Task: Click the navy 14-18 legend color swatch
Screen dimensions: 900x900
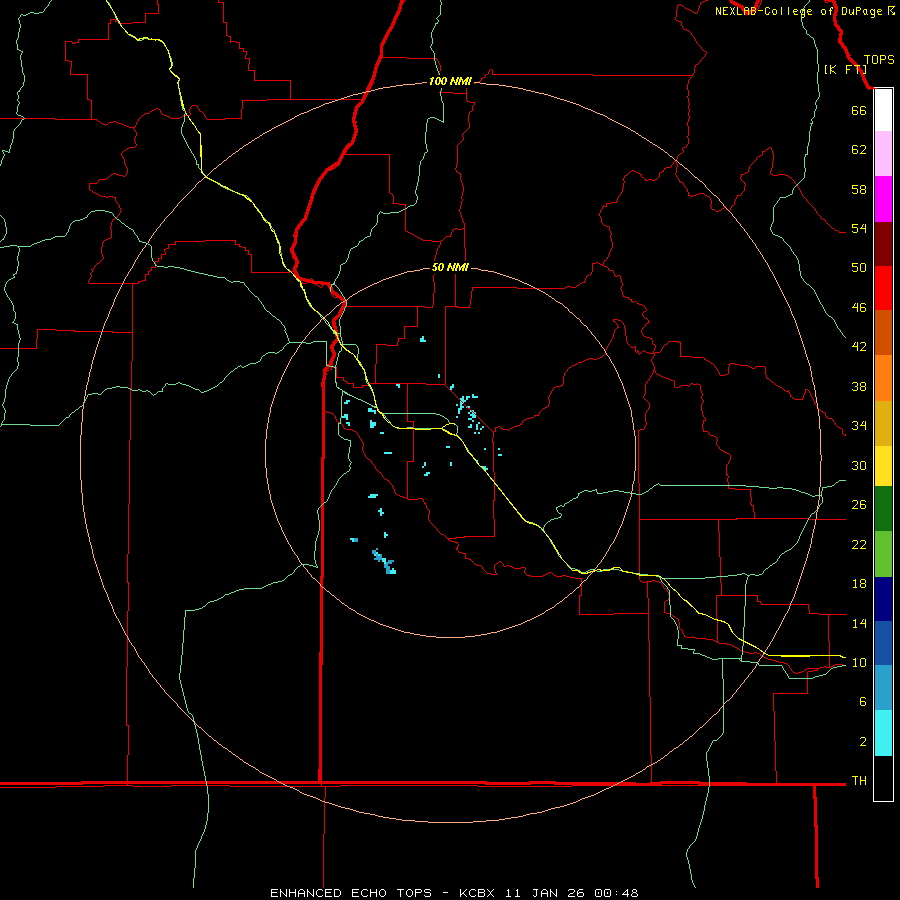Action: click(883, 599)
